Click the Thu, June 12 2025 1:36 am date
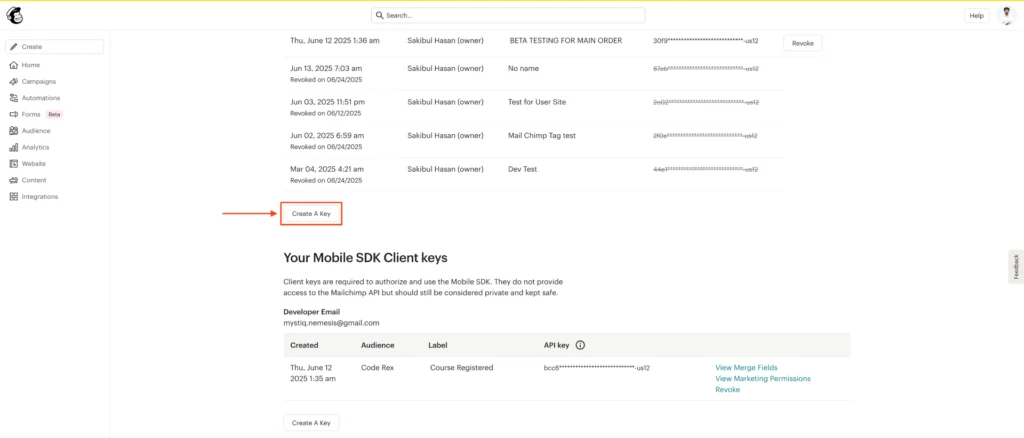 (x=334, y=40)
